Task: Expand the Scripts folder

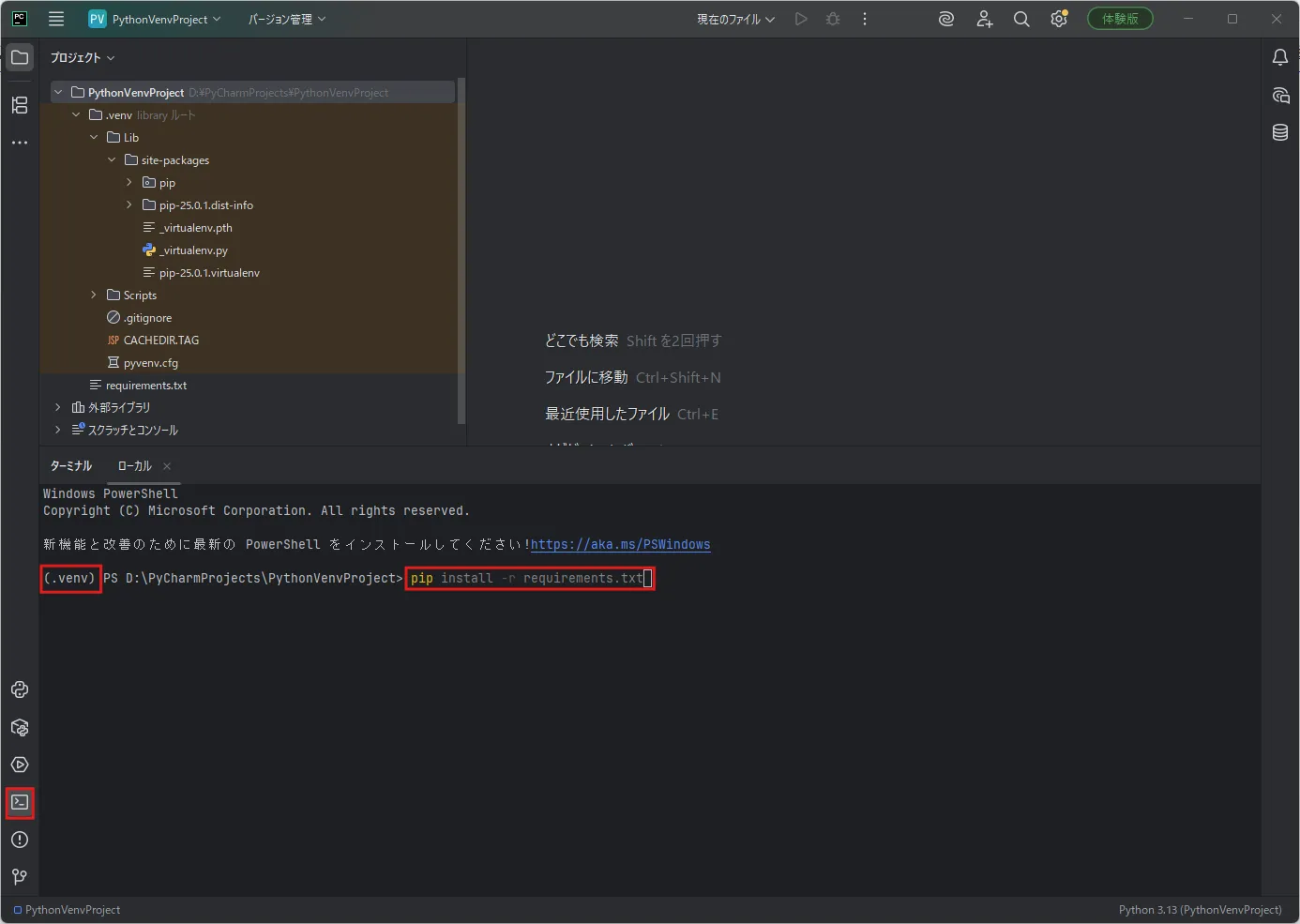Action: pyautogui.click(x=94, y=295)
